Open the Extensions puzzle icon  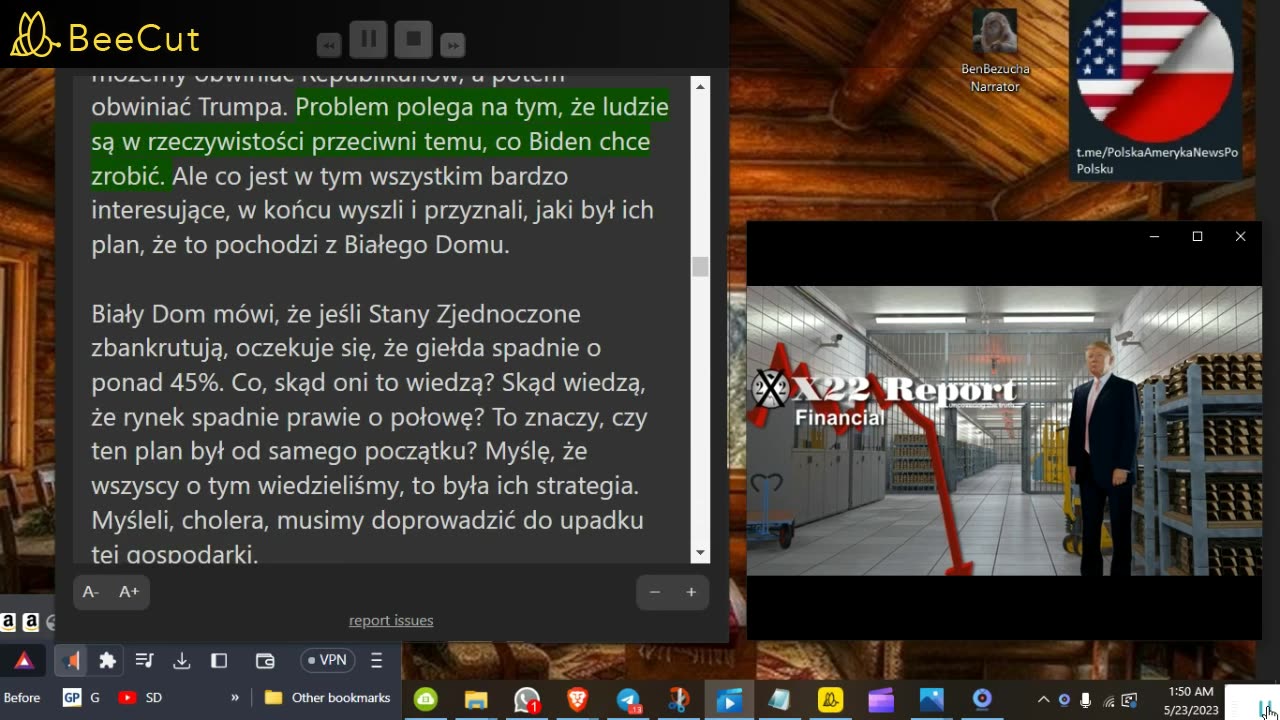(x=107, y=660)
